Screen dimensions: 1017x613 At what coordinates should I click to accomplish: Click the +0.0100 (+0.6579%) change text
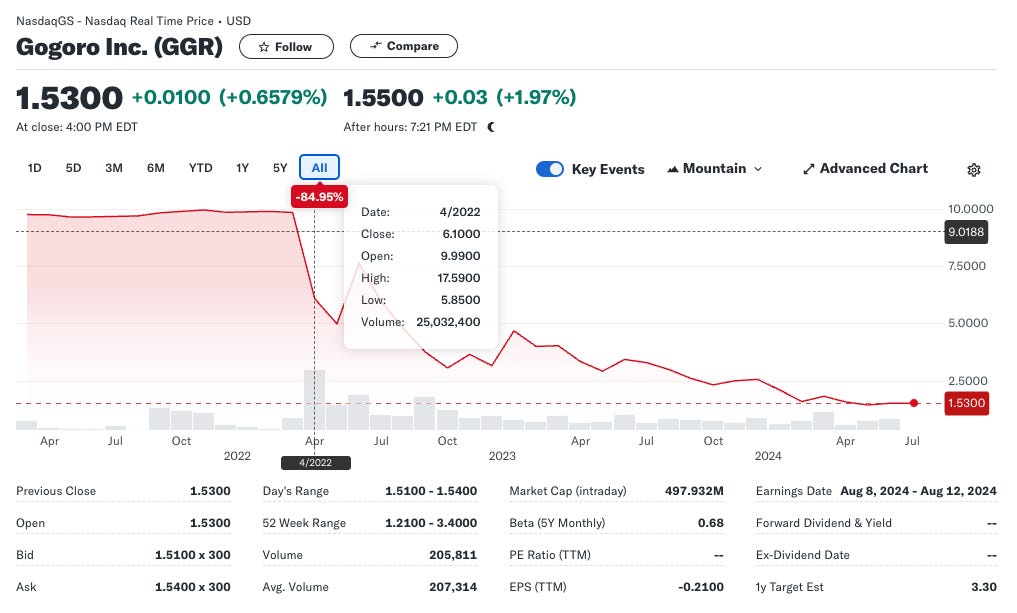coord(230,97)
